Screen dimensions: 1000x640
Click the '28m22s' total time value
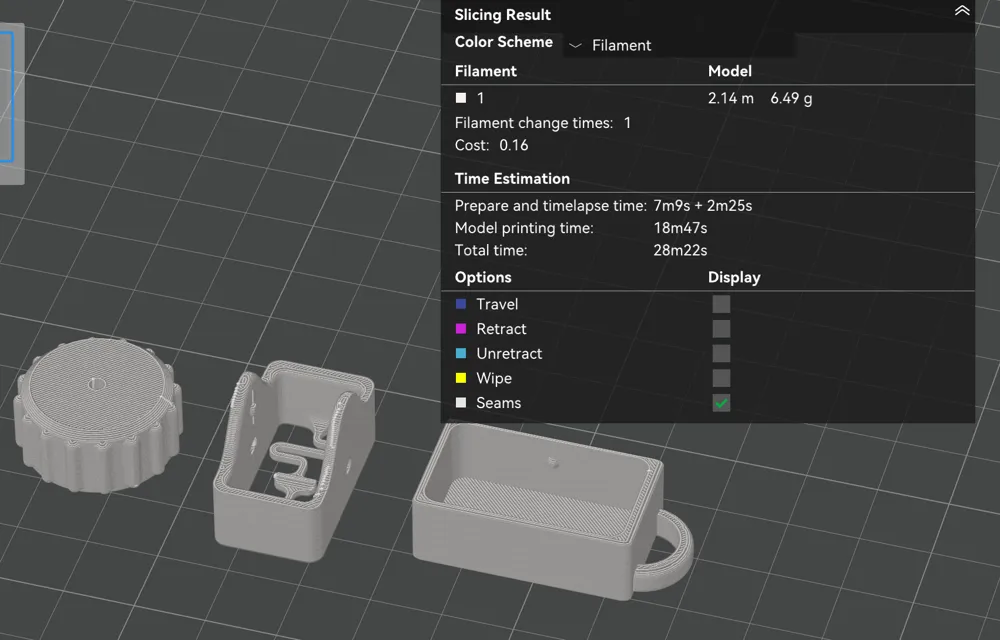680,251
